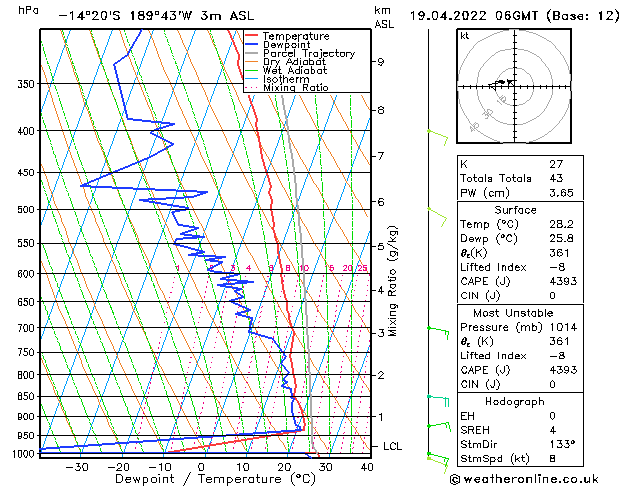This screenshot has width=629, height=486.
Task: Select the Dry Adiabat legend entry
Action: coord(294,62)
